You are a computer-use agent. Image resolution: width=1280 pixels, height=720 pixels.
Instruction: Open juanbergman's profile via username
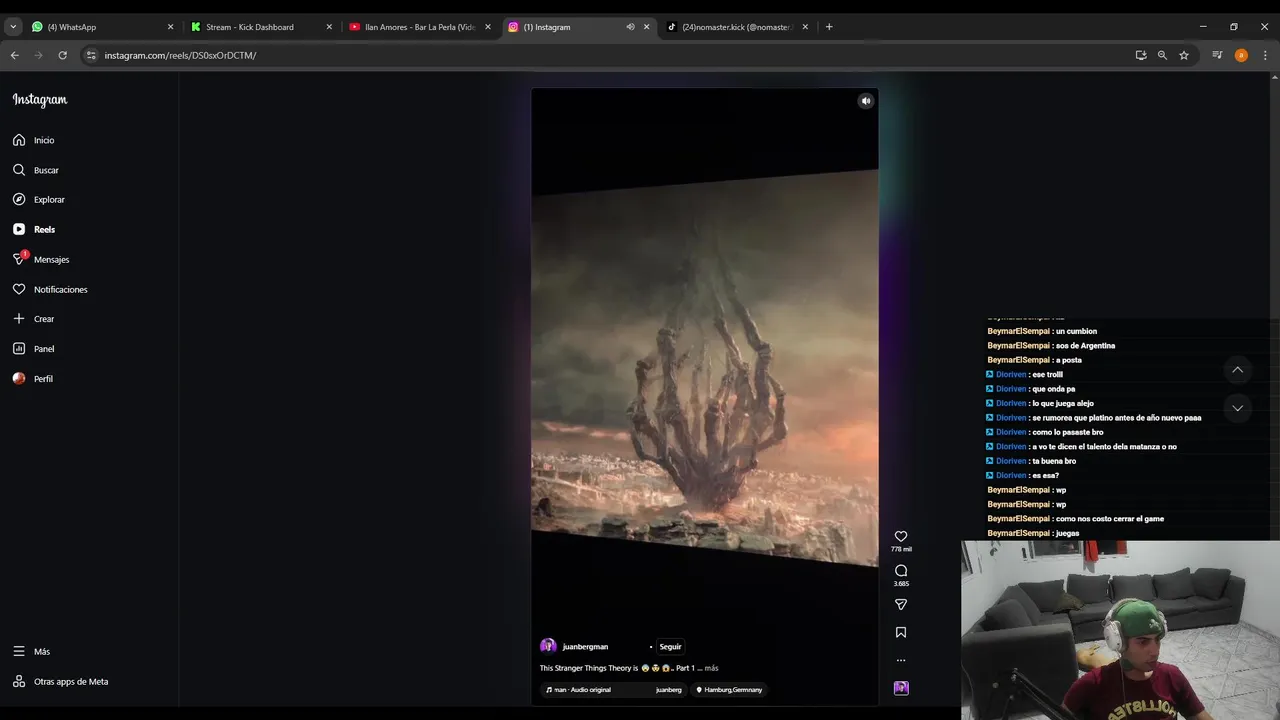585,647
